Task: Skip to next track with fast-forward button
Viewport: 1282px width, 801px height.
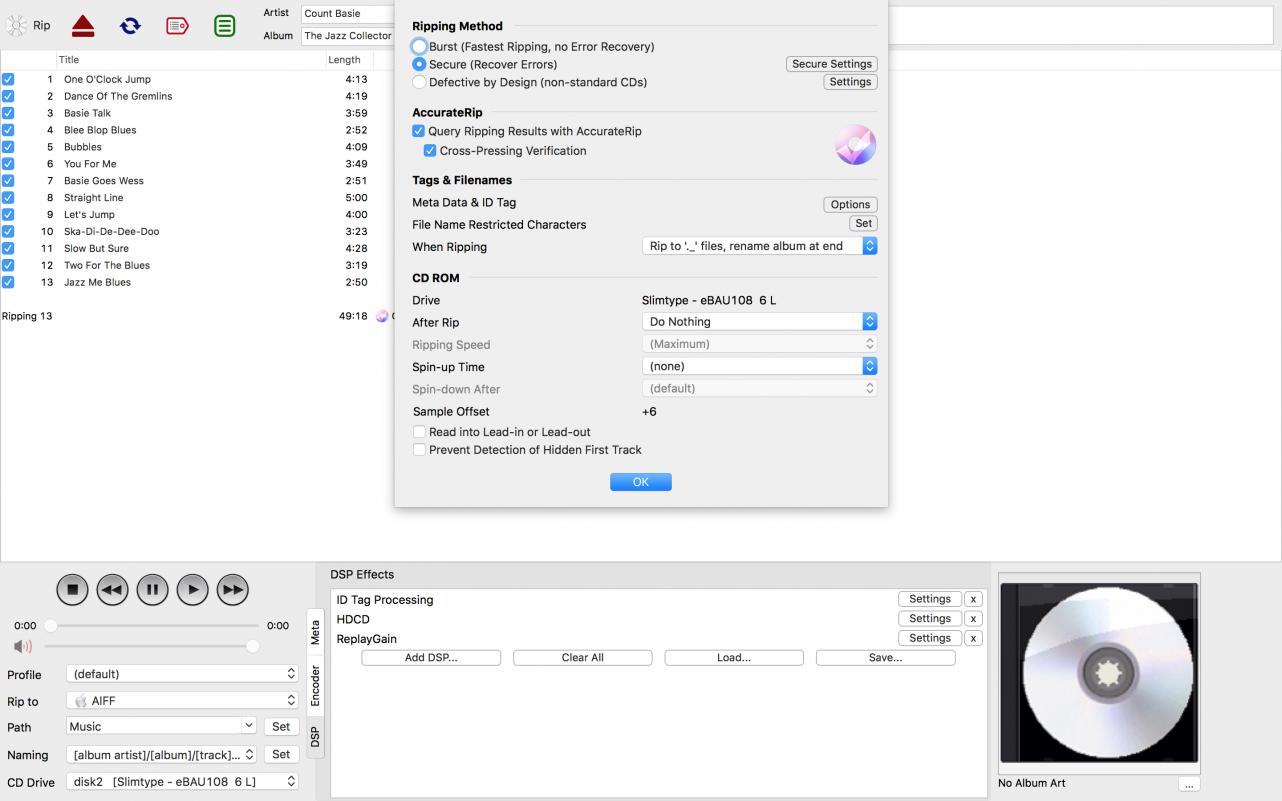Action: pyautogui.click(x=232, y=590)
